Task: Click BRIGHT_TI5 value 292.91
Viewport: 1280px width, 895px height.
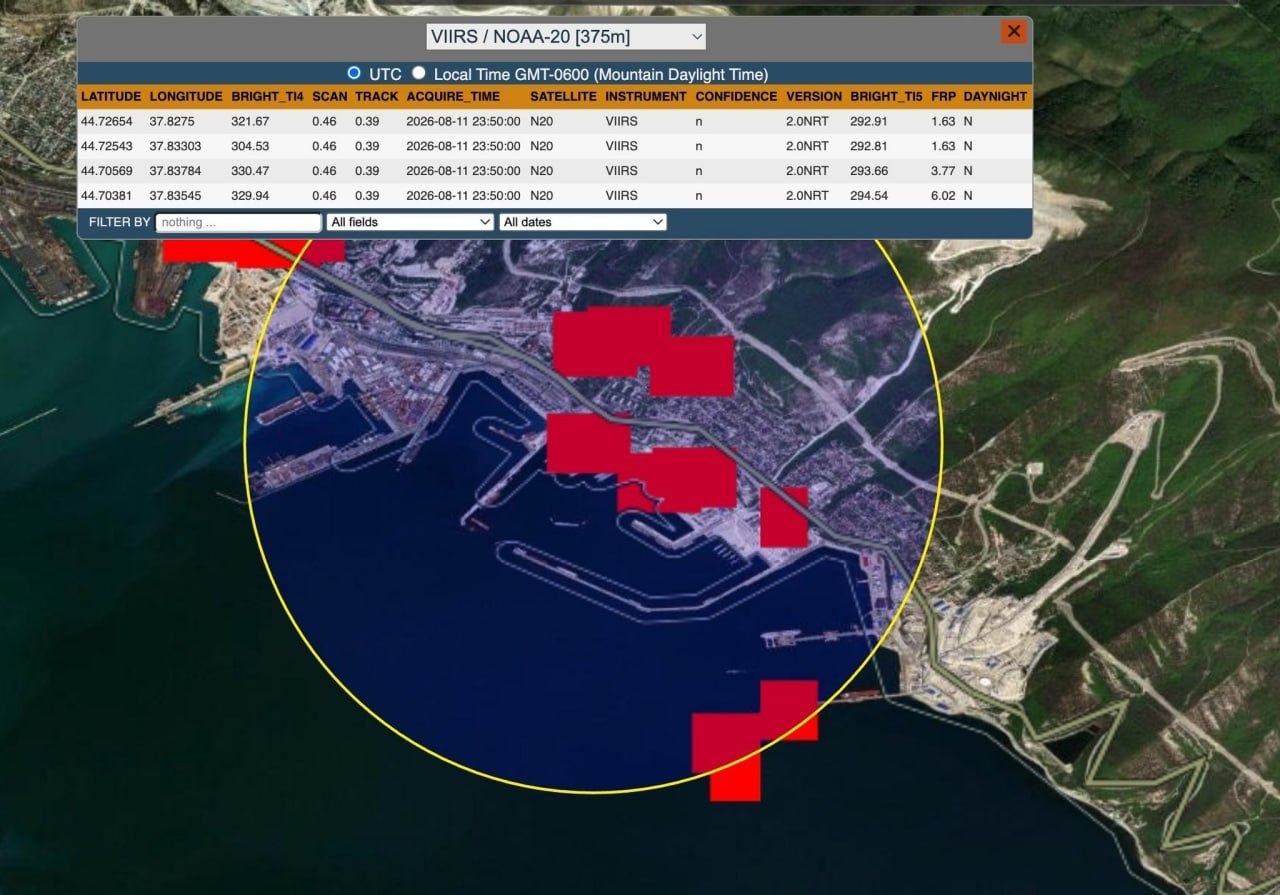Action: coord(869,121)
